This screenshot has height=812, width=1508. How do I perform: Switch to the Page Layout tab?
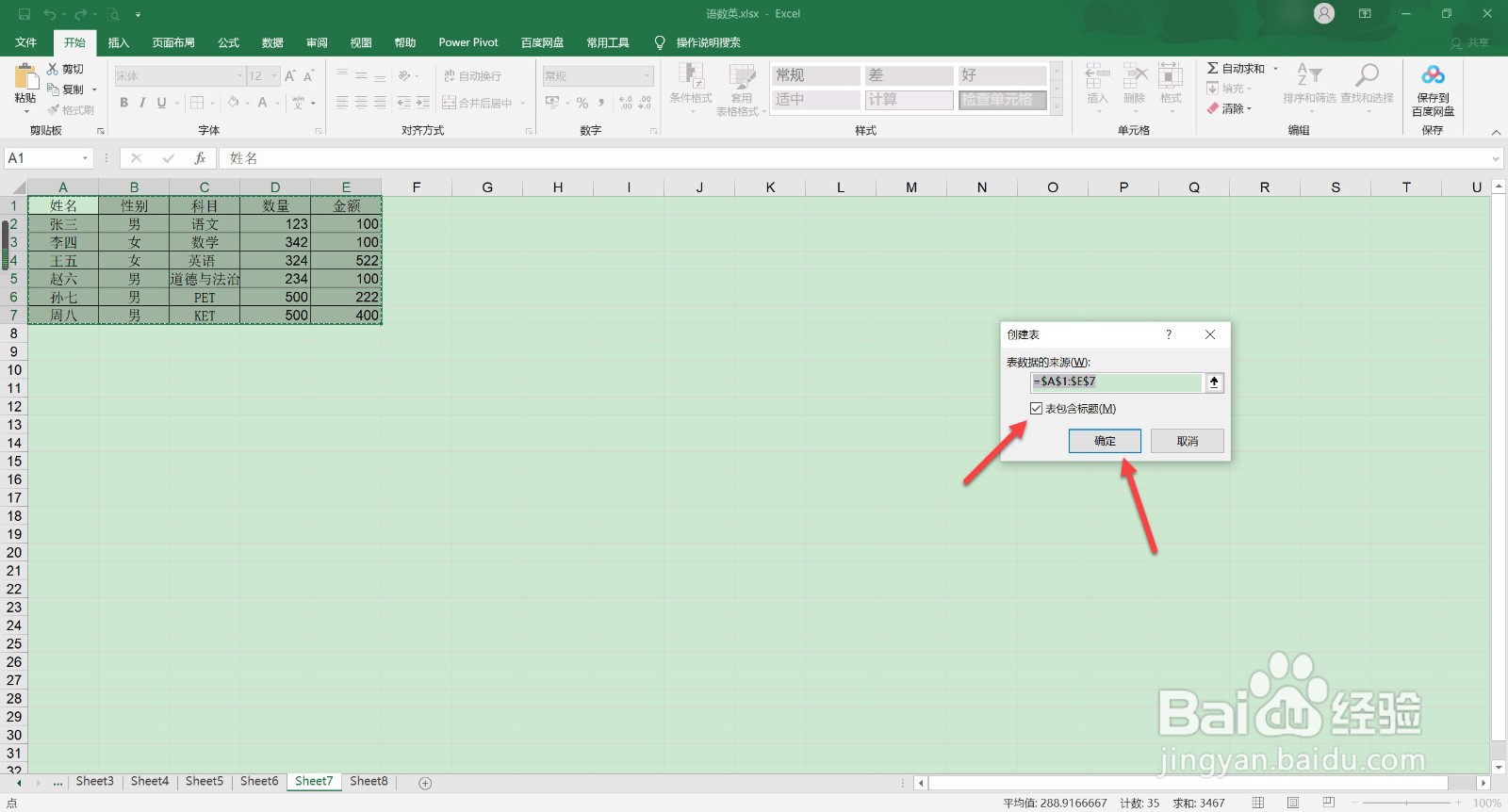point(173,42)
